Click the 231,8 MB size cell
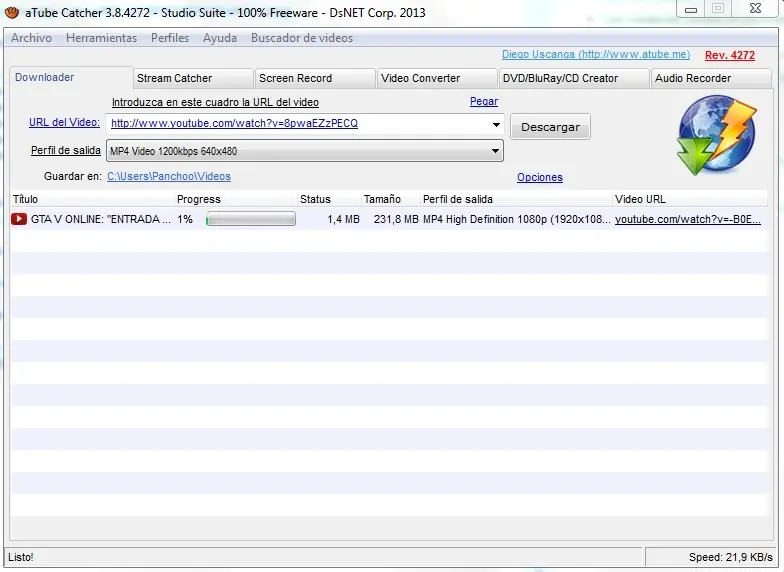This screenshot has height=572, width=784. tap(396, 219)
